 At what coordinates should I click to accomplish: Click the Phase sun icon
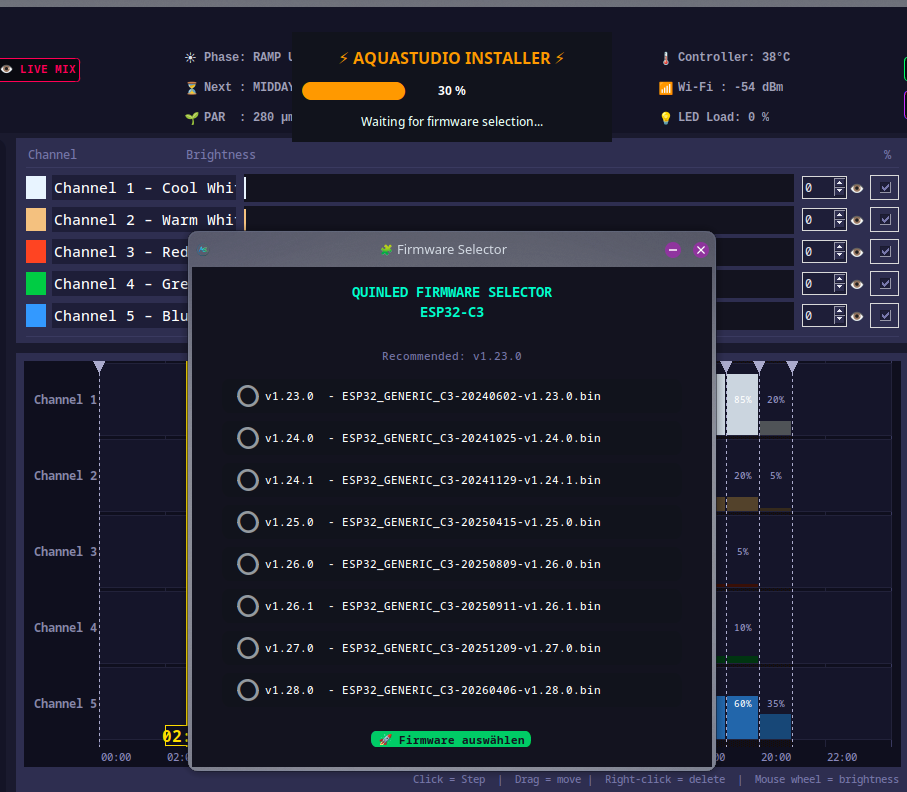tap(190, 57)
